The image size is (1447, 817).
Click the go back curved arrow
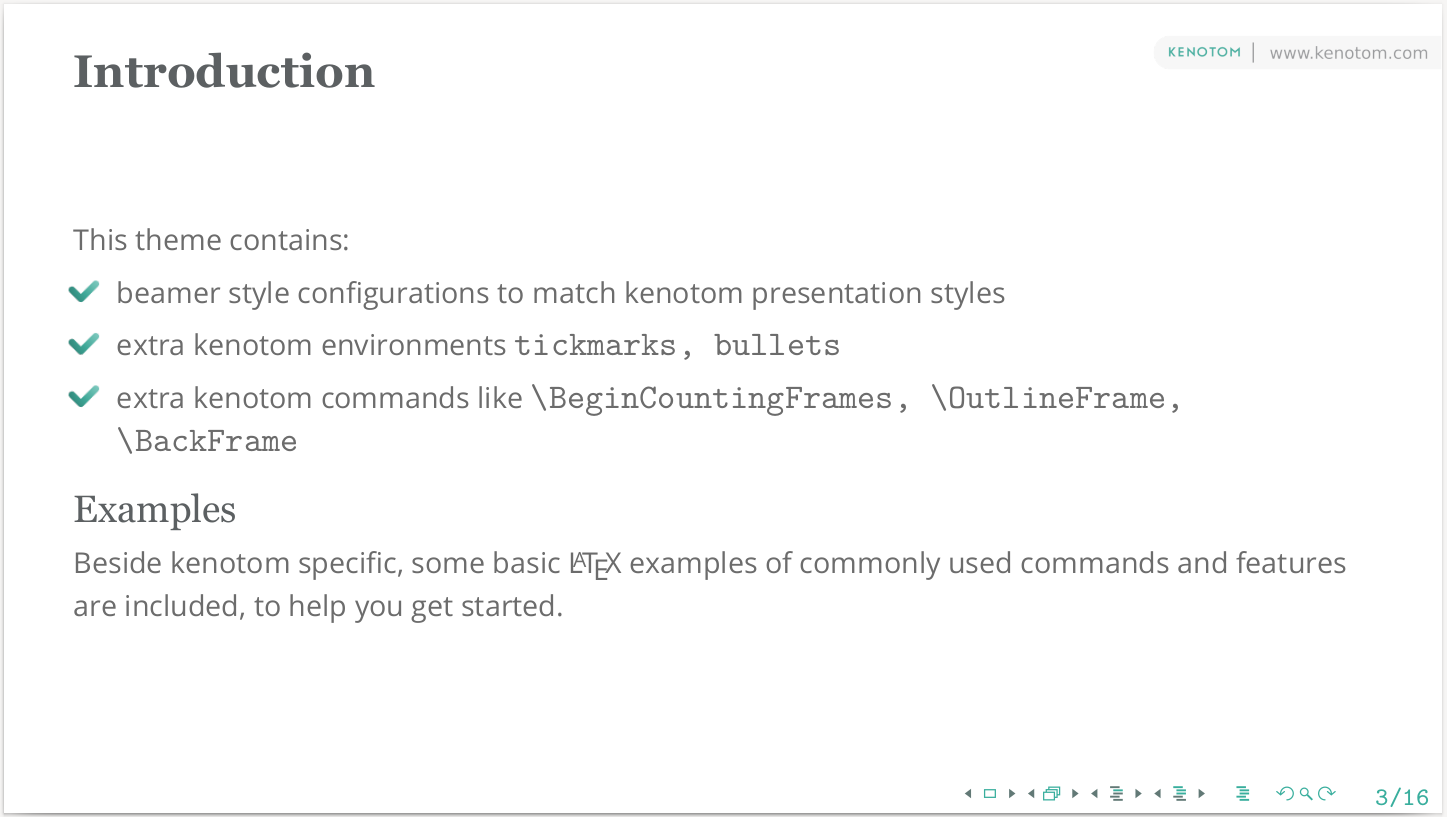click(x=1285, y=794)
